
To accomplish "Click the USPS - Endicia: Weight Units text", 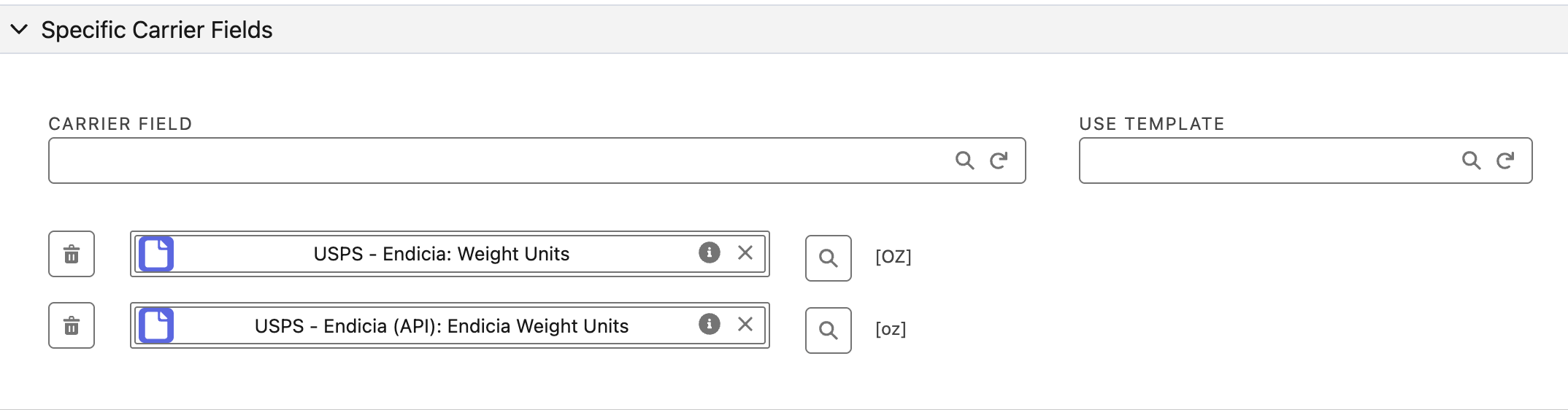I will point(441,254).
